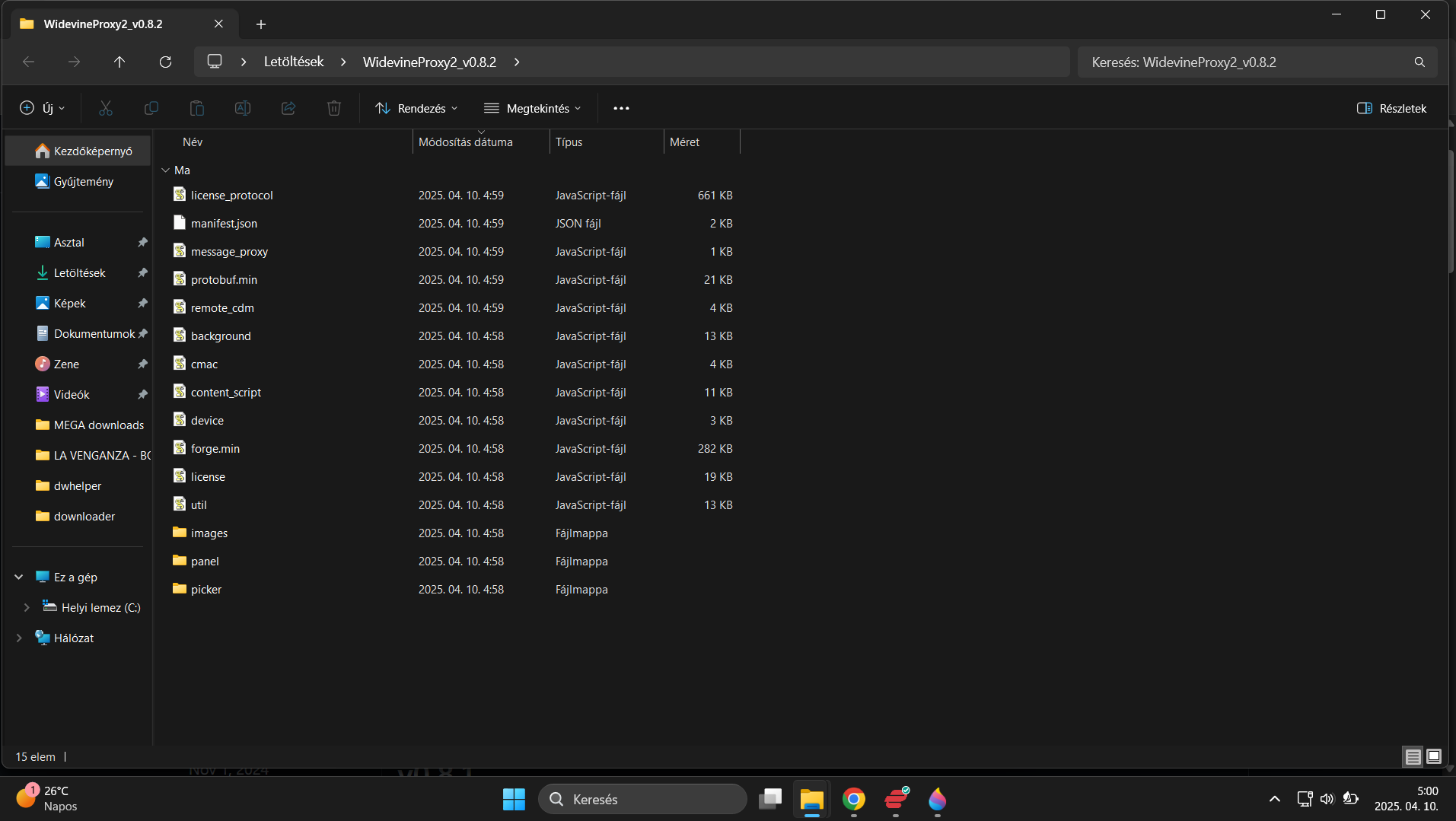Open MEGA downloads folder in sidebar

point(78,425)
